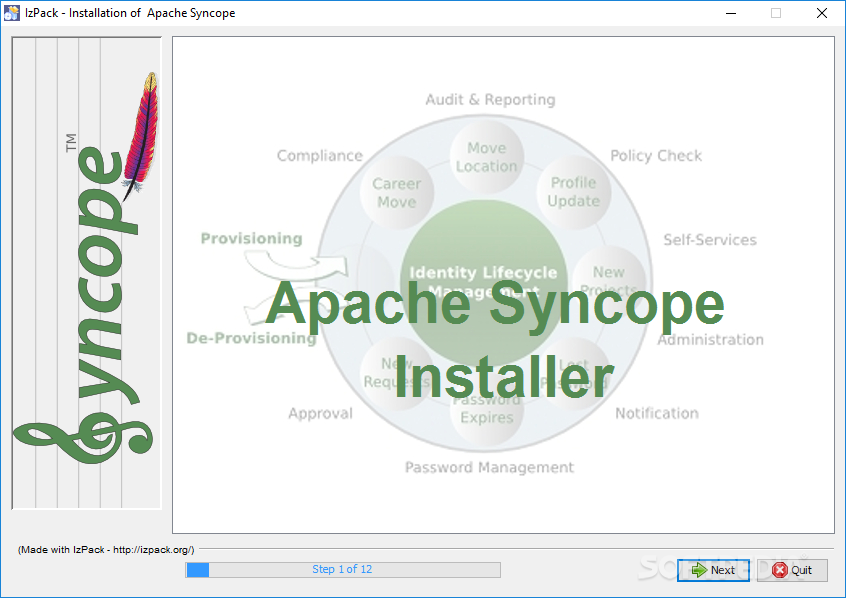Click the 'Profile Update' circle

click(x=574, y=192)
